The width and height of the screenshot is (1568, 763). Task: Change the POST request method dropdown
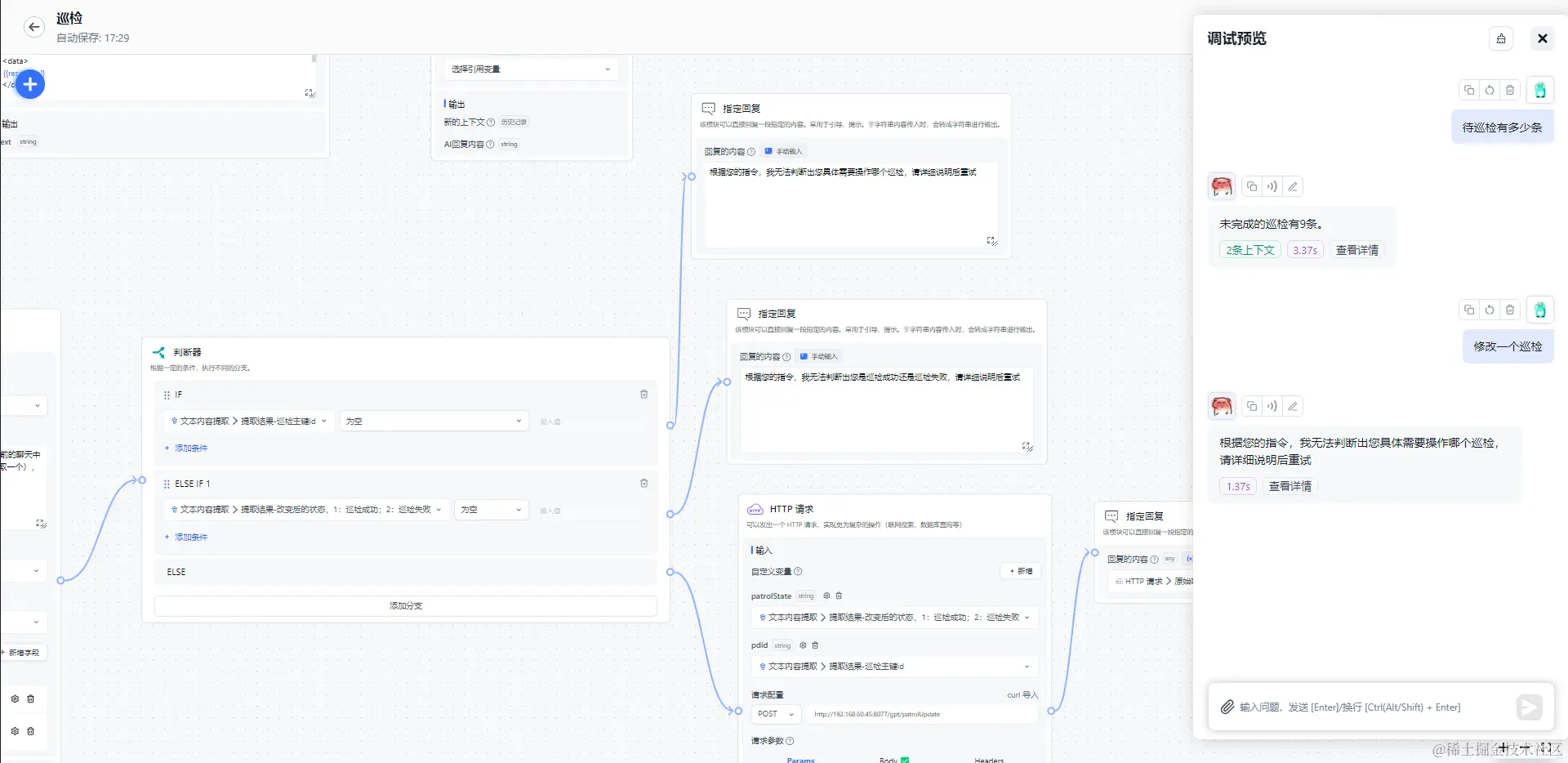776,714
